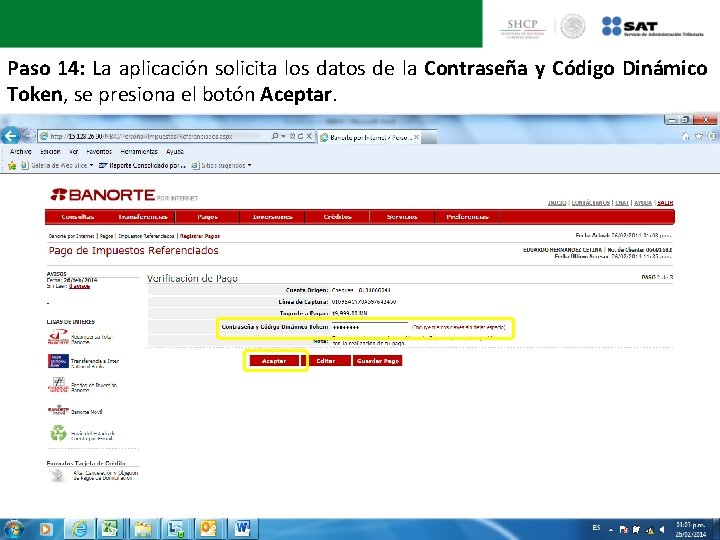Open the Preferencias tab
Image resolution: width=720 pixels, height=540 pixels.
click(x=467, y=217)
